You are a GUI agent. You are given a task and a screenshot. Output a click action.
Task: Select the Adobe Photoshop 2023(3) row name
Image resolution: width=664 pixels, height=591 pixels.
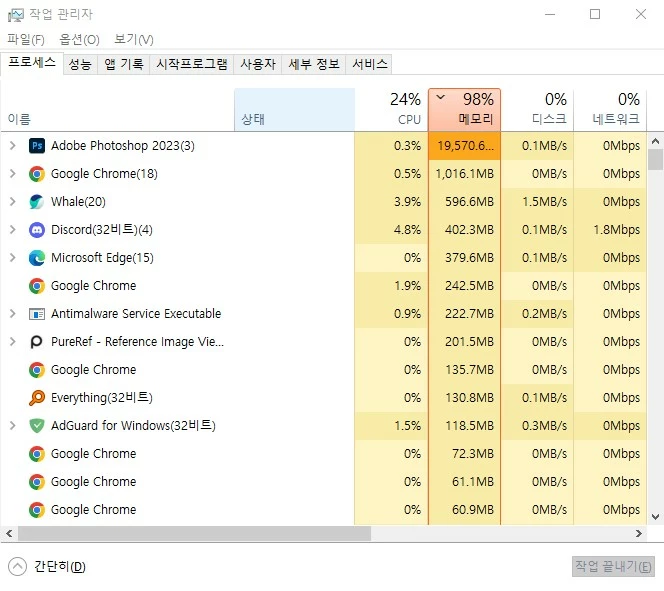pos(123,146)
